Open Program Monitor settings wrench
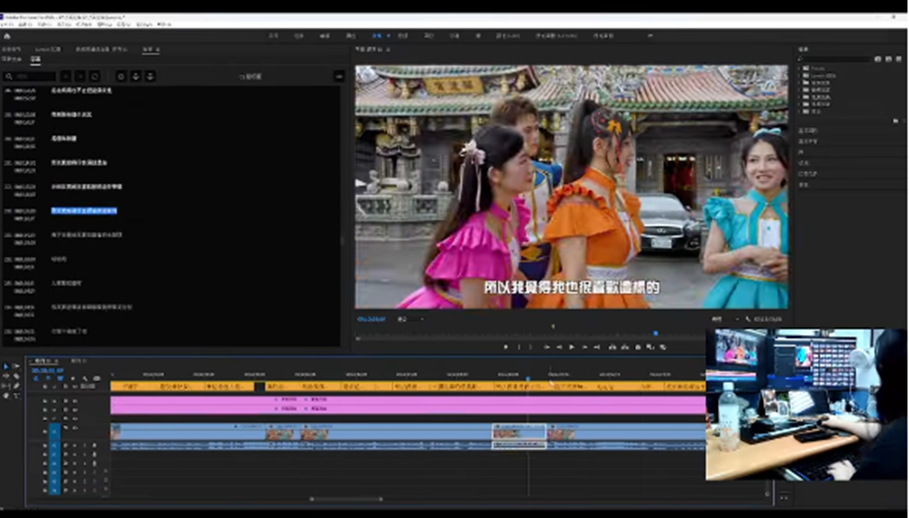 [747, 319]
